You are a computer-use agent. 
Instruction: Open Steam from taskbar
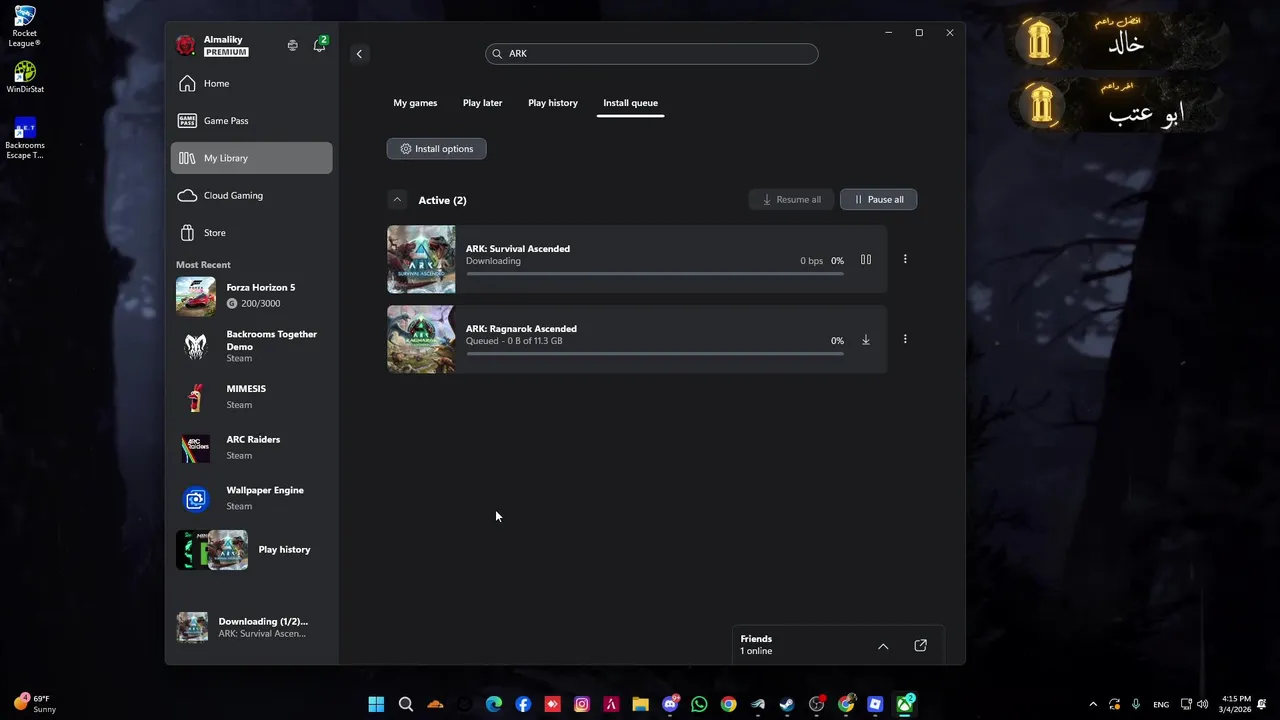click(x=787, y=704)
